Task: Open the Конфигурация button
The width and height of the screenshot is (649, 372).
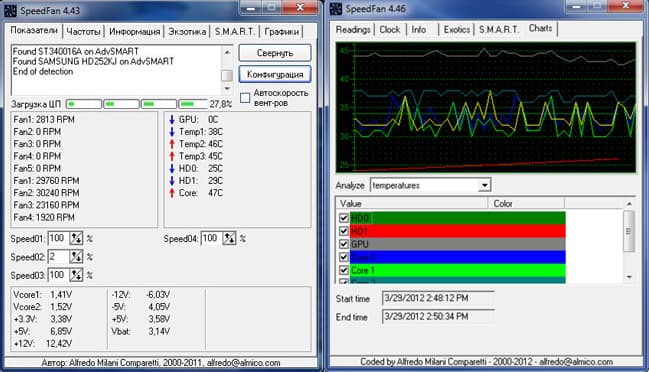Action: pyautogui.click(x=275, y=74)
